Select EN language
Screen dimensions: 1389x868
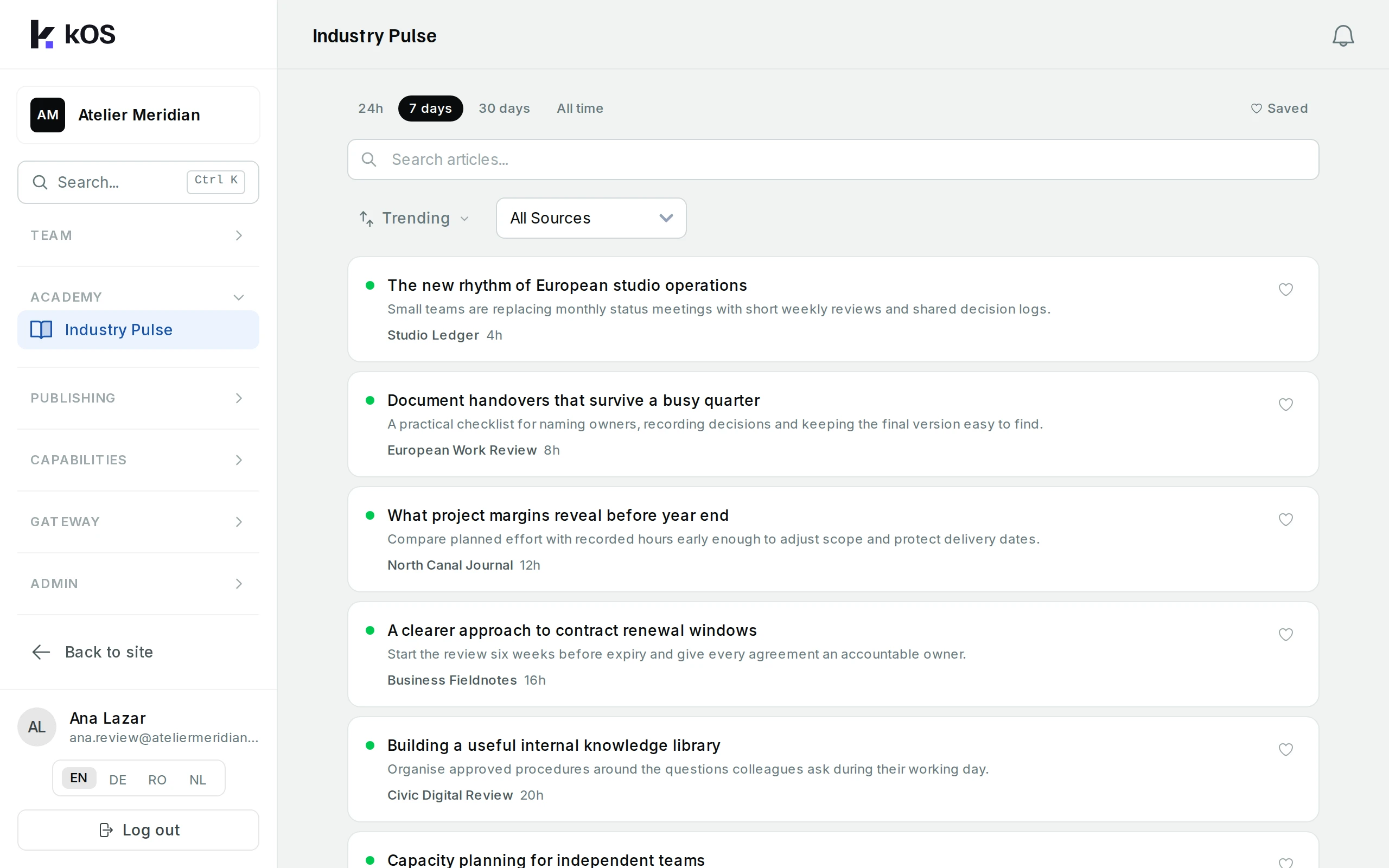click(79, 778)
